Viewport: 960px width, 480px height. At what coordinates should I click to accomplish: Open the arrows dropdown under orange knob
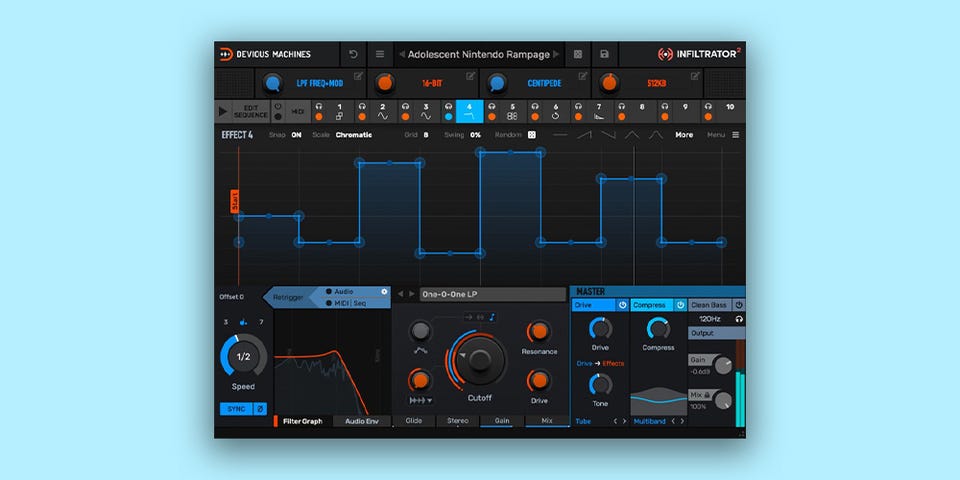(421, 400)
